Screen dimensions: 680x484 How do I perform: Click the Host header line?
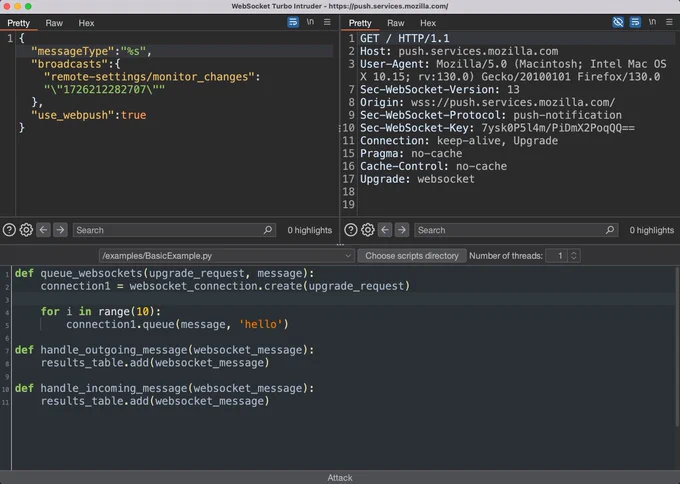click(459, 51)
